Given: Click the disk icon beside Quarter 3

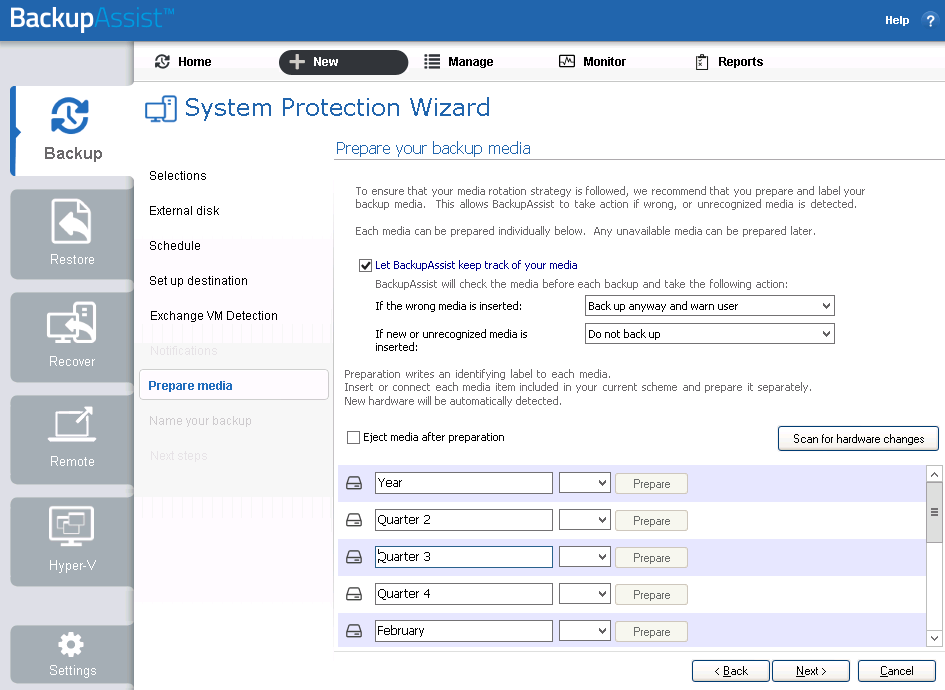Looking at the screenshot, I should tap(354, 557).
